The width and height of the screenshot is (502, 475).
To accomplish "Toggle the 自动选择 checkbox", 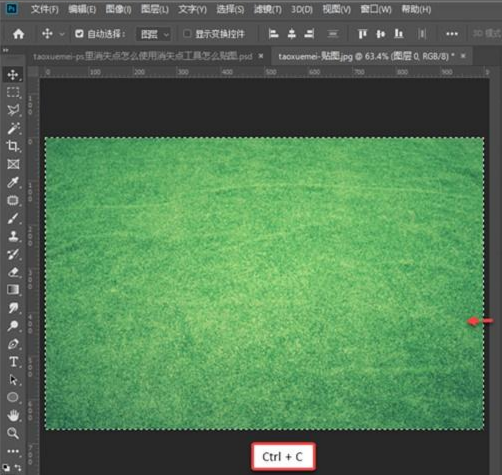I will pos(79,34).
